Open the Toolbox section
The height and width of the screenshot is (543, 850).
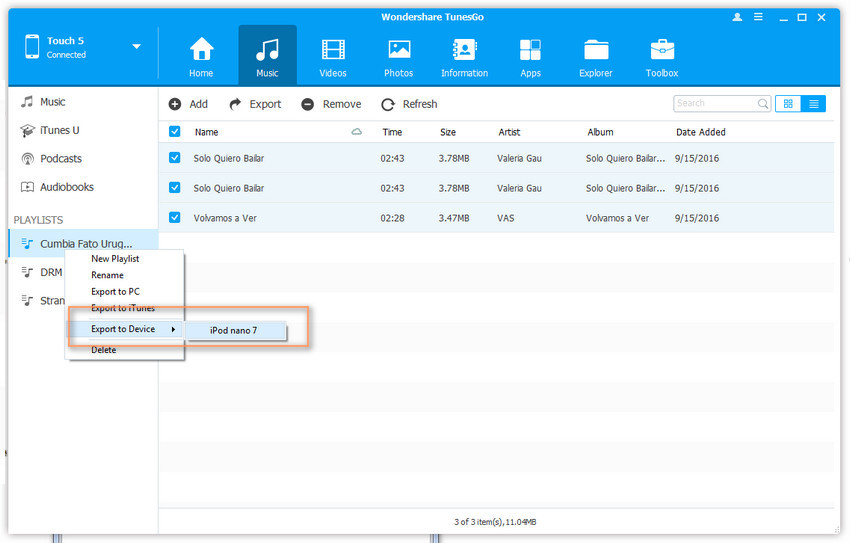(662, 55)
